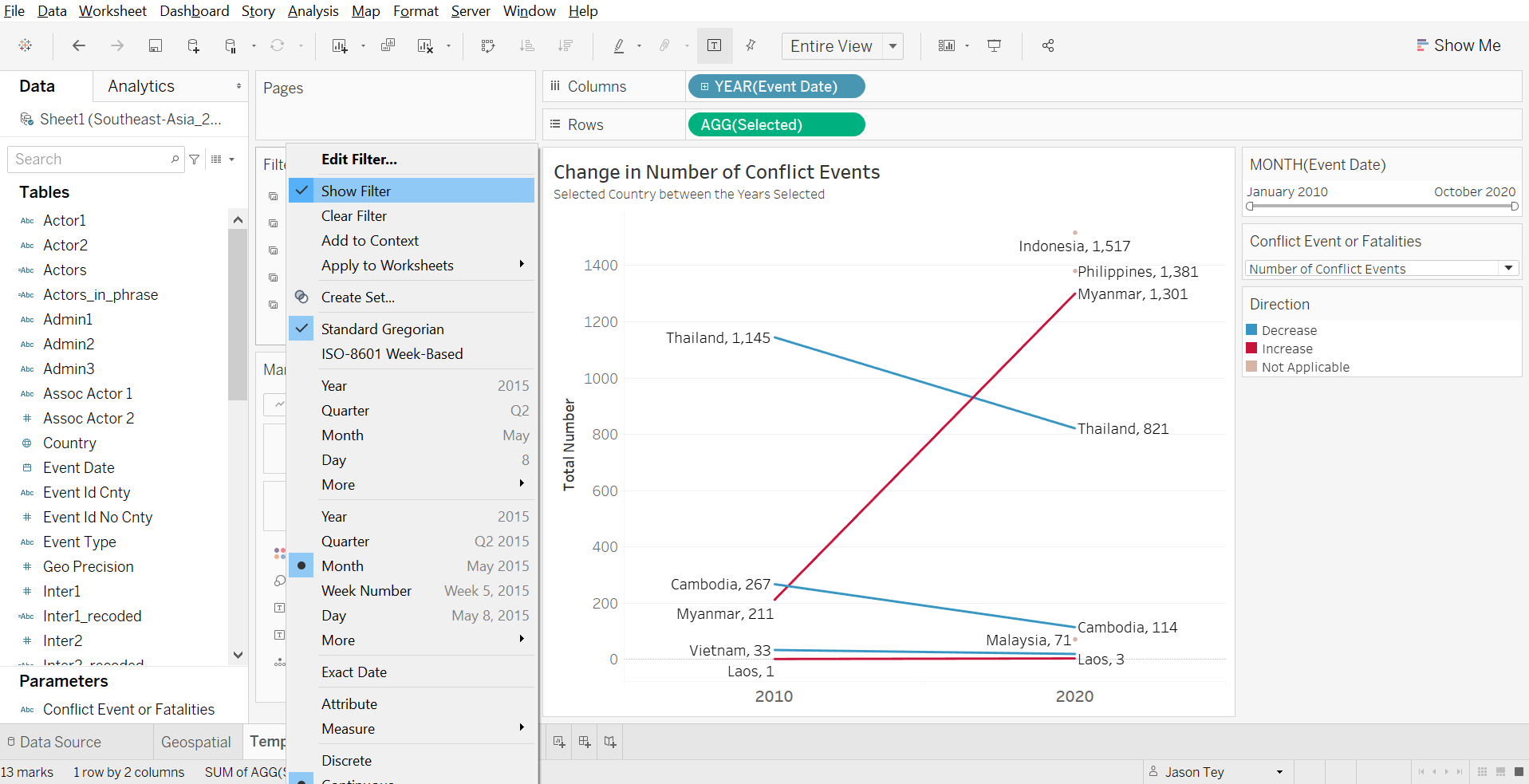Switch to the Geospatial sheet tab
Viewport: 1529px width, 784px height.
(x=195, y=742)
